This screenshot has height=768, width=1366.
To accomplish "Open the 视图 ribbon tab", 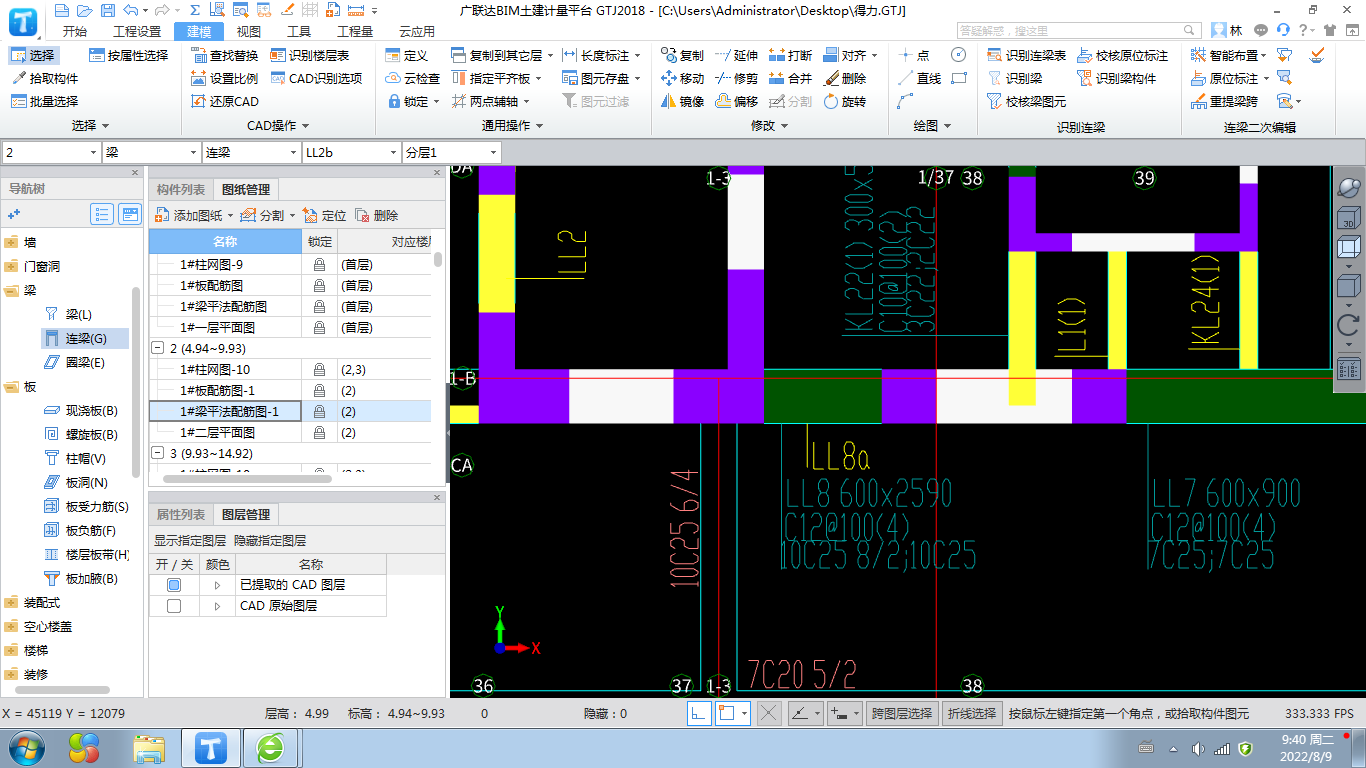I will tap(248, 31).
